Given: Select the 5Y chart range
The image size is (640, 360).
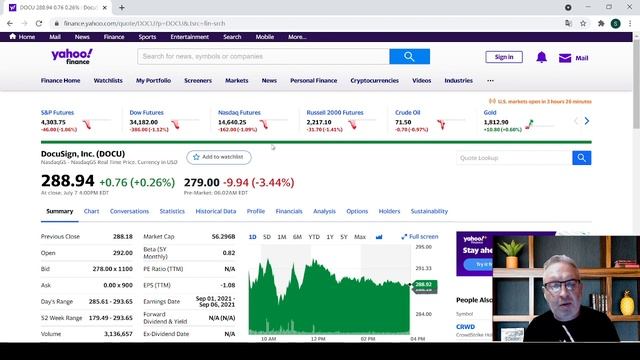Looking at the screenshot, I should click(344, 237).
